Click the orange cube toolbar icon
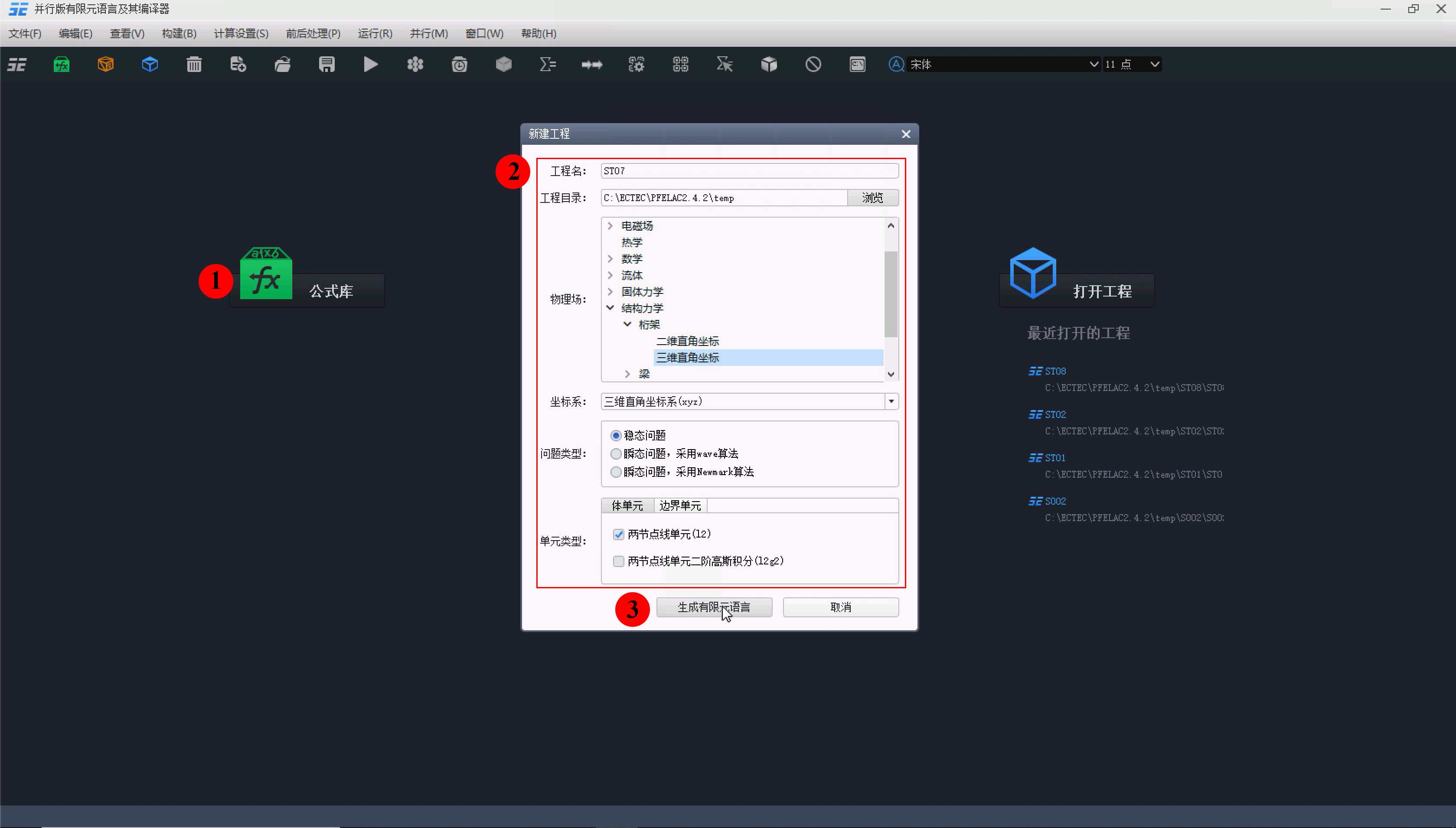 (x=106, y=64)
